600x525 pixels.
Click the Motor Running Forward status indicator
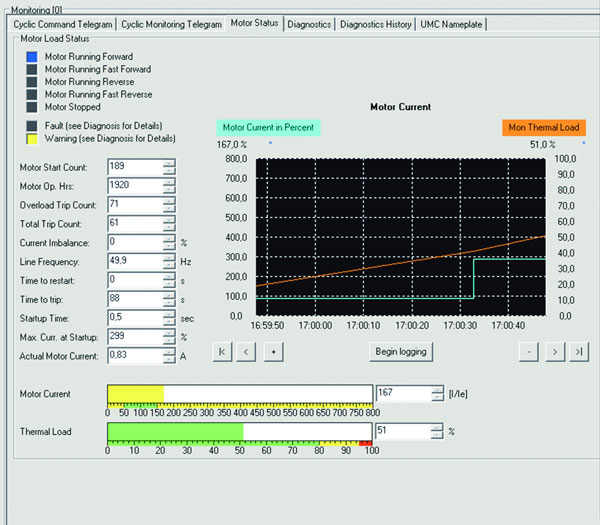pyautogui.click(x=33, y=57)
